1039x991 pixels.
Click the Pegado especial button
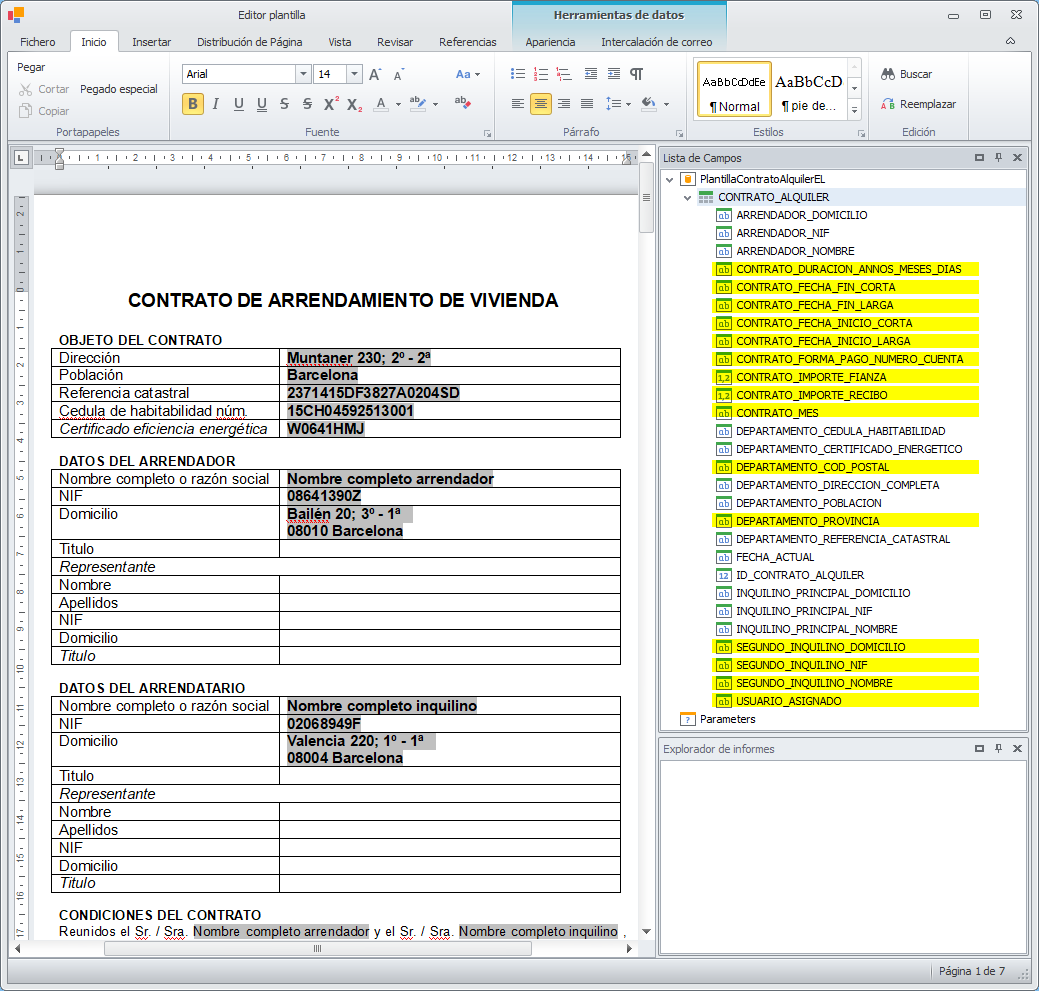pyautogui.click(x=119, y=89)
